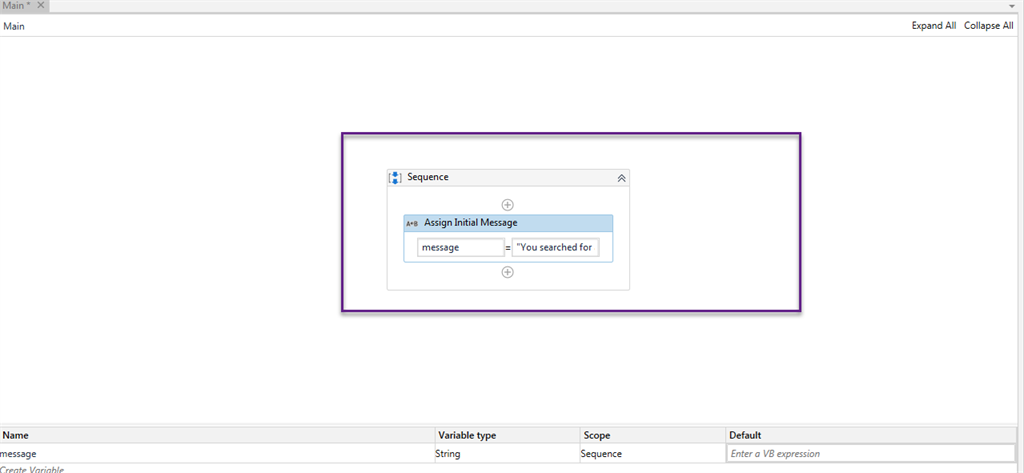
Task: Add activity above Assign Initial Message
Action: pyautogui.click(x=507, y=204)
